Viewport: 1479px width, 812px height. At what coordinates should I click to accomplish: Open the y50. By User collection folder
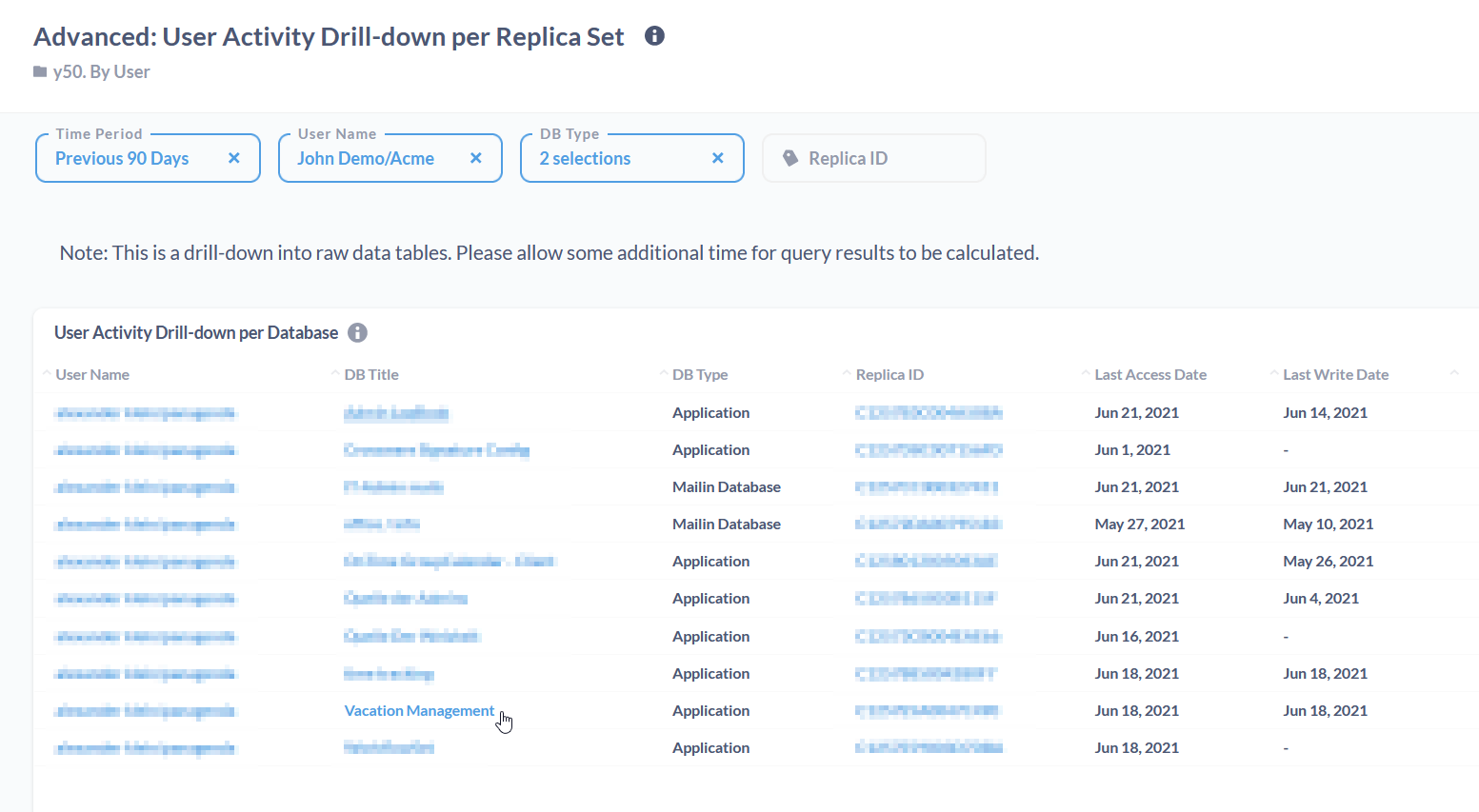point(101,72)
